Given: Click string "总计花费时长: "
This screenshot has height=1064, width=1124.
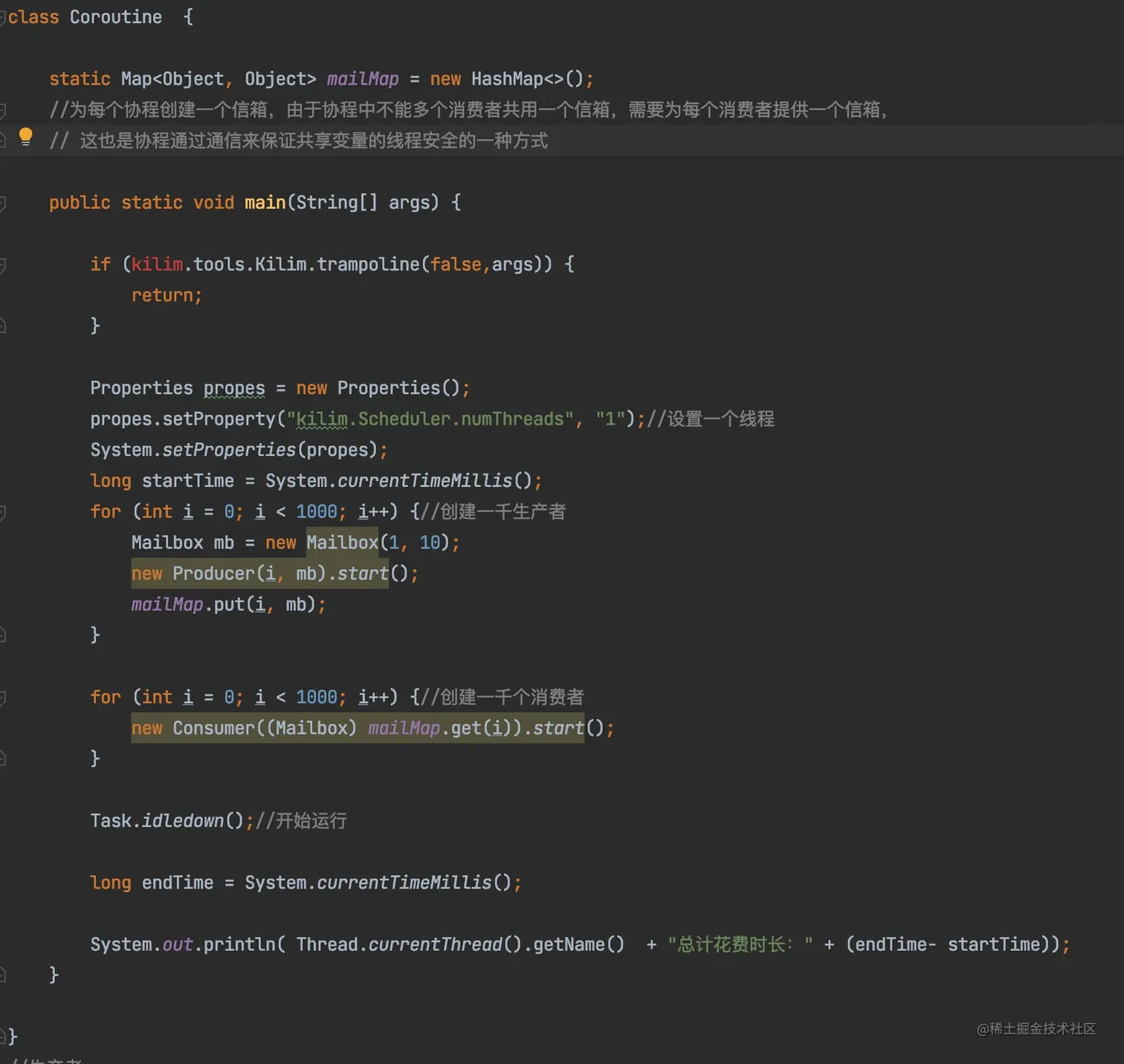Looking at the screenshot, I should pos(740,944).
